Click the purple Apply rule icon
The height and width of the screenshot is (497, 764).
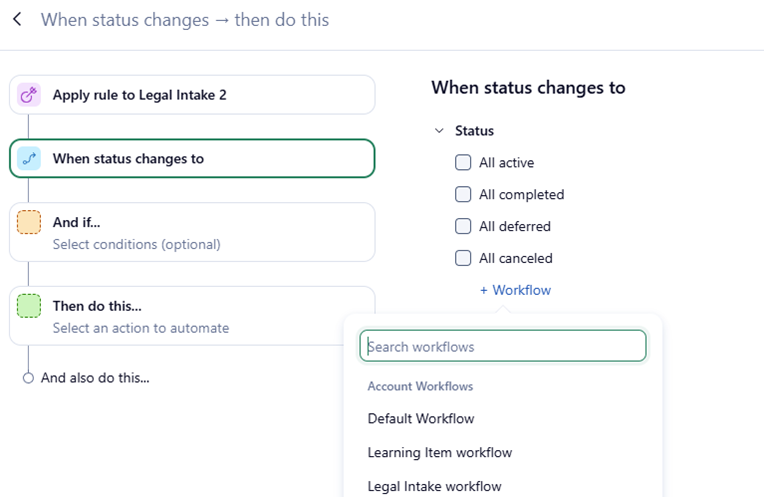pyautogui.click(x=29, y=95)
